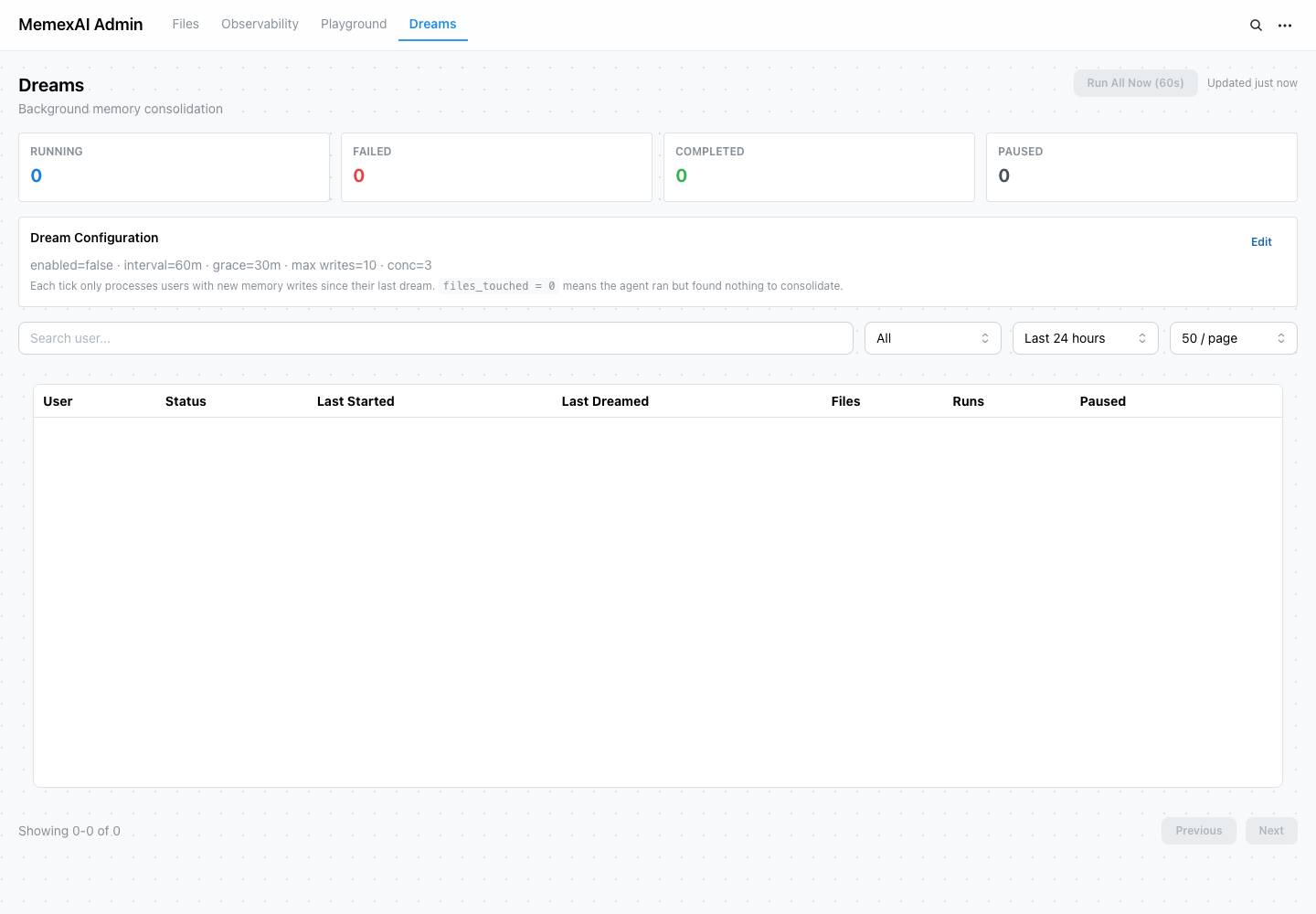Click the Last Started column header
This screenshot has width=1316, height=914.
click(x=356, y=401)
